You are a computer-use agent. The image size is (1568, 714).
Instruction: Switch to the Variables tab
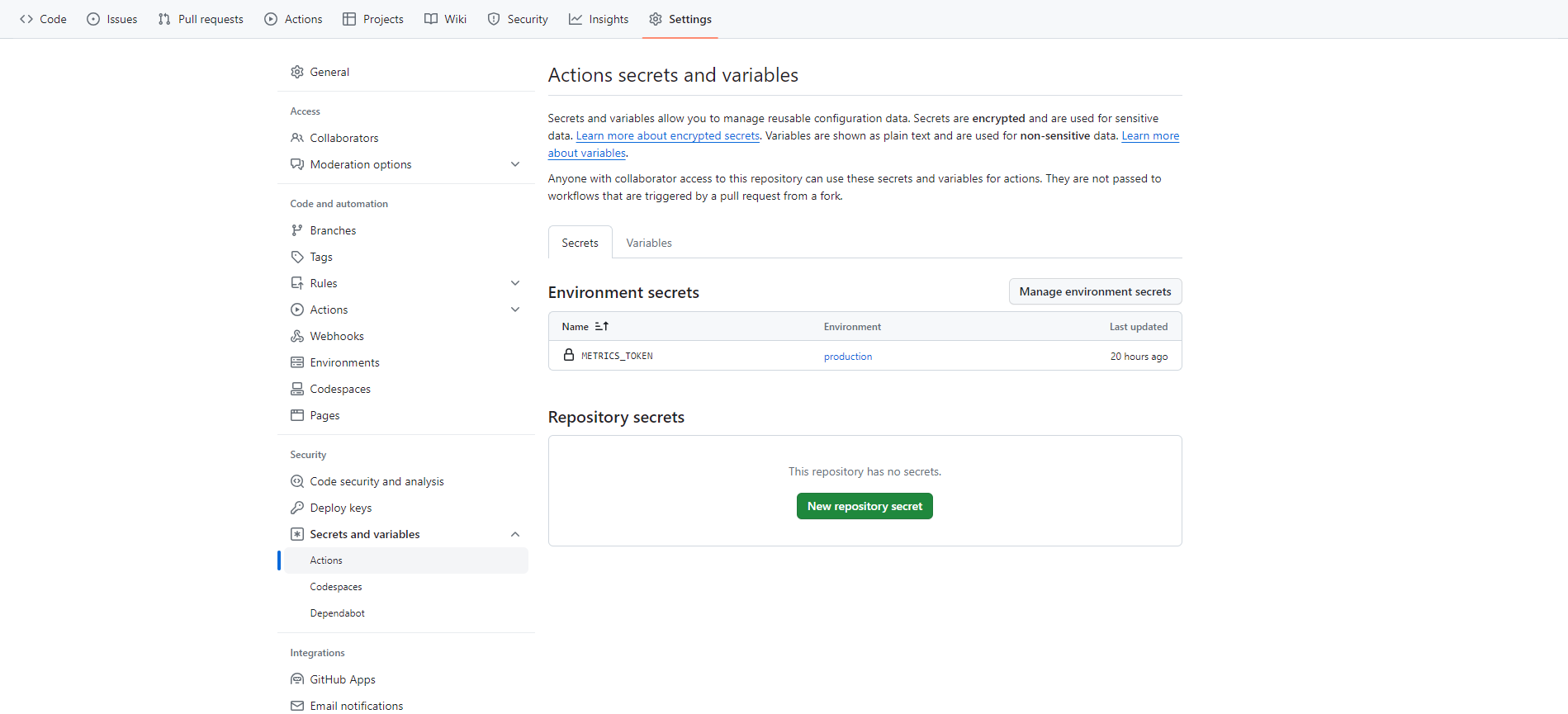[x=649, y=243]
